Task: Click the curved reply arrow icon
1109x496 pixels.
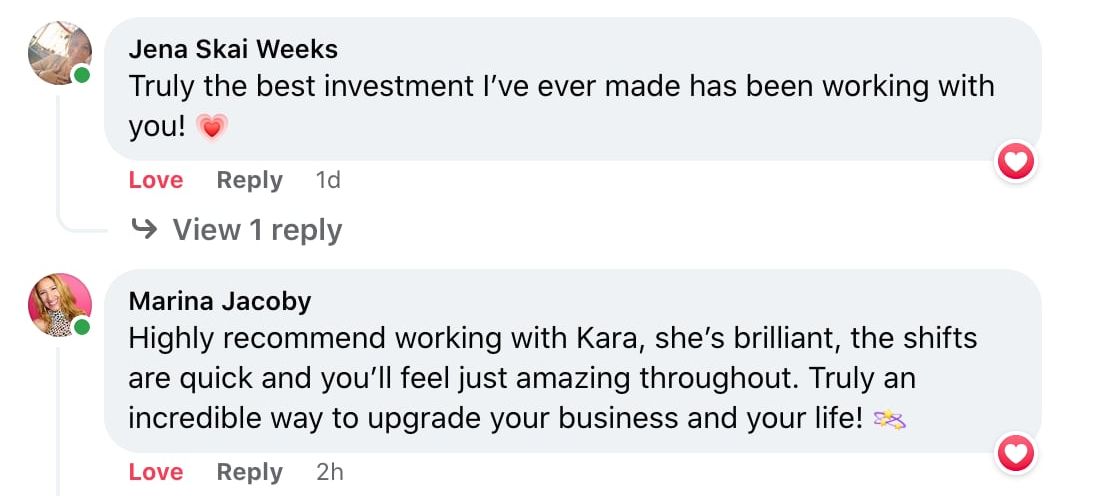Action: point(145,230)
